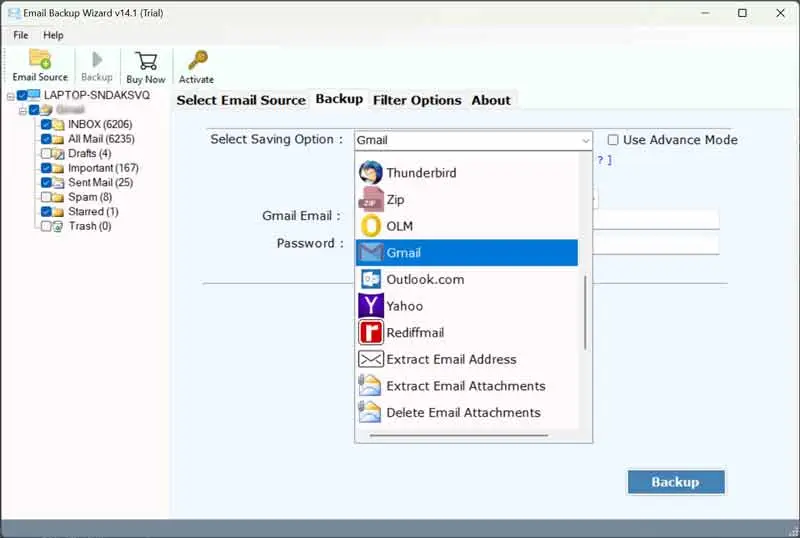The height and width of the screenshot is (538, 800).
Task: Select Rediffmail saving option
Action: coord(415,333)
